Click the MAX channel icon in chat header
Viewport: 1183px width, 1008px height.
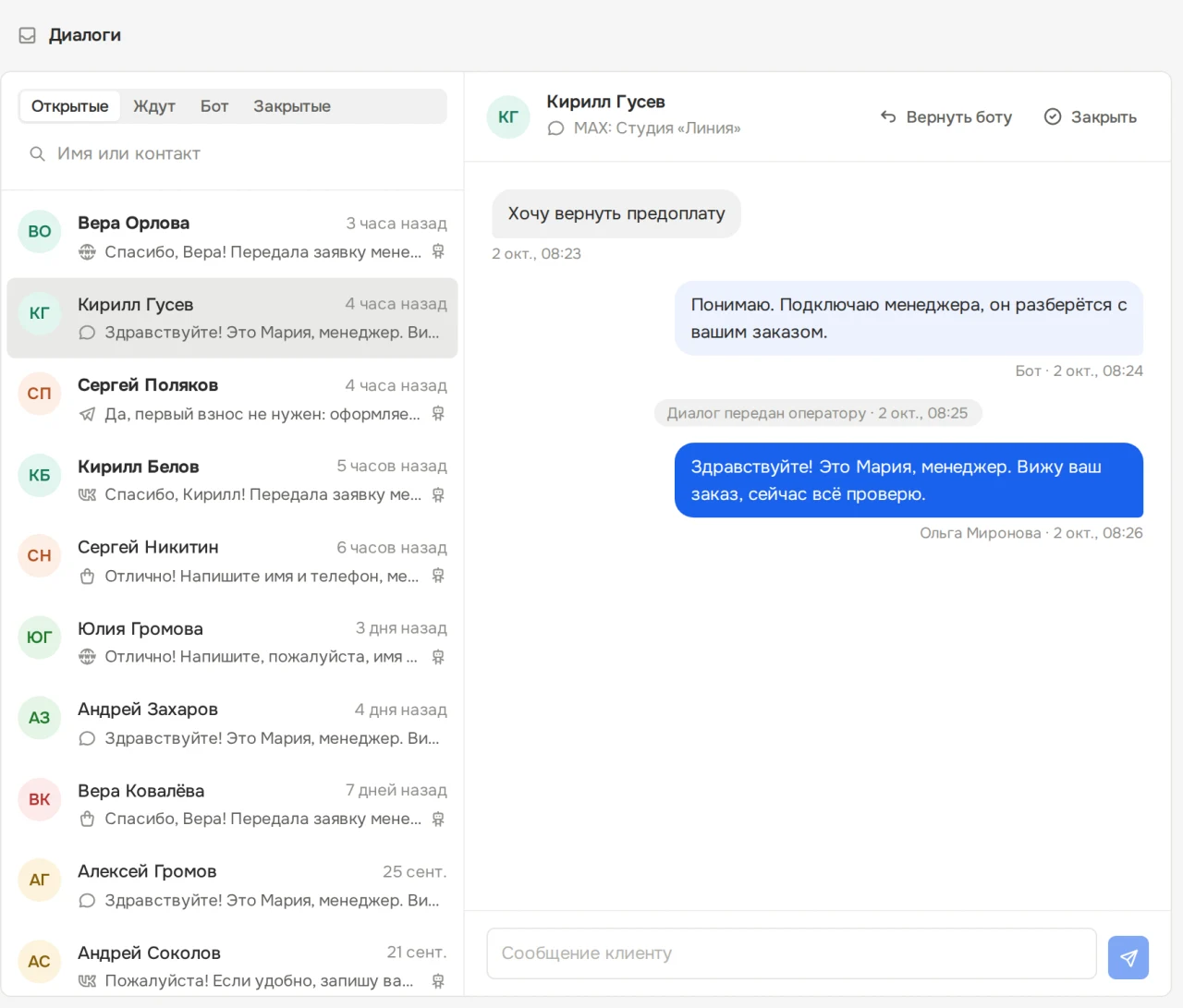(x=555, y=128)
